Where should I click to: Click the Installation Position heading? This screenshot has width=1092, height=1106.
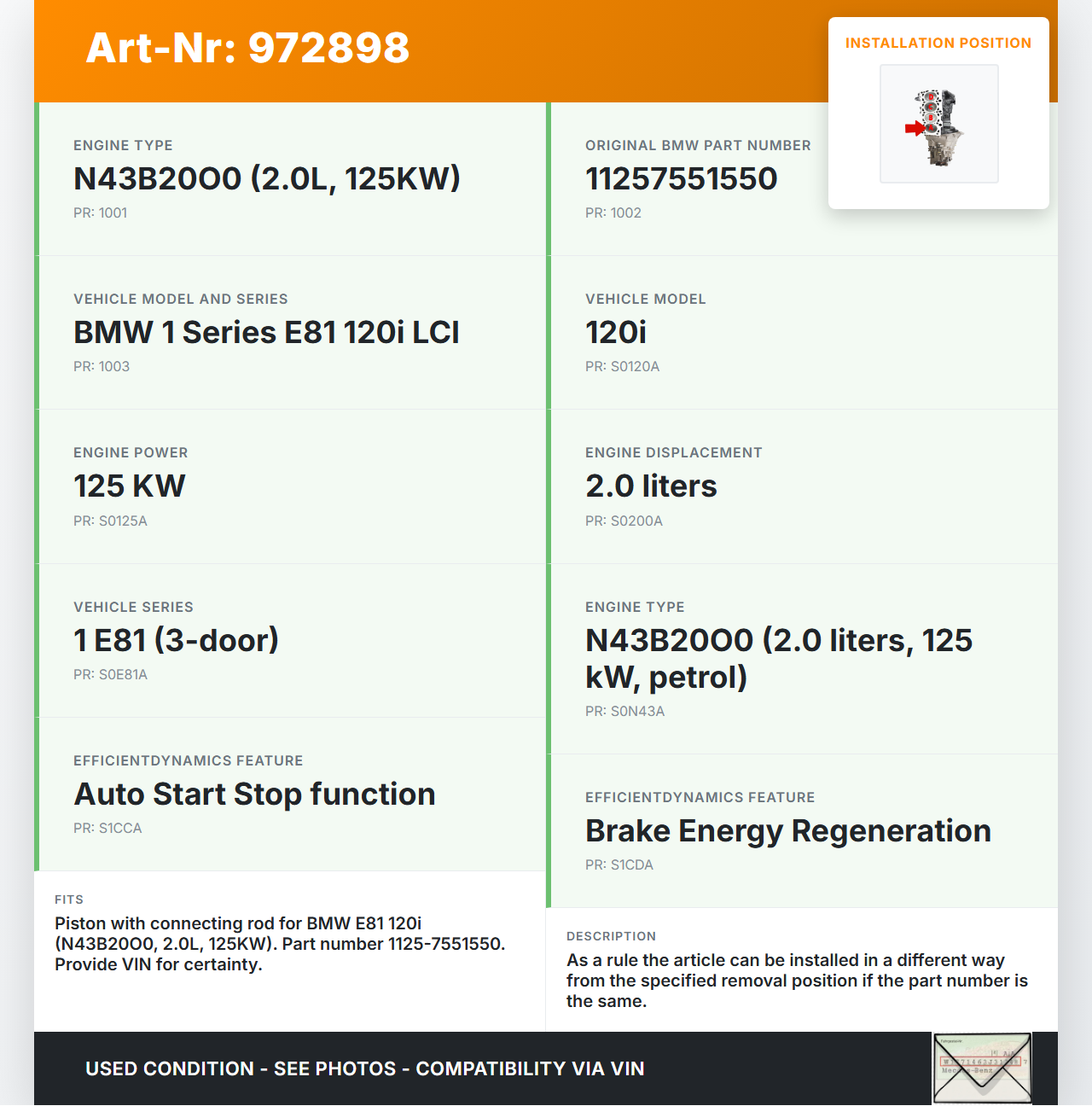tap(938, 44)
